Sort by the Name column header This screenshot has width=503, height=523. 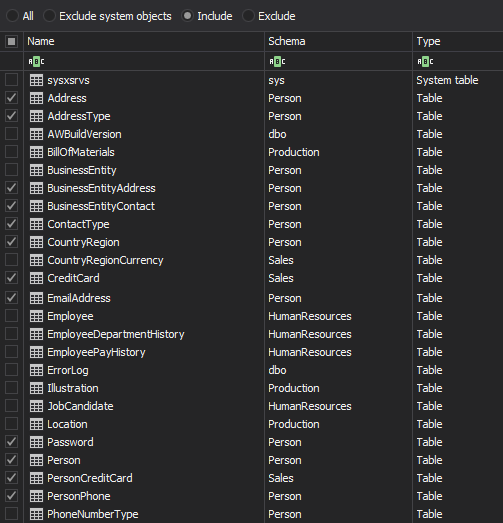(144, 41)
